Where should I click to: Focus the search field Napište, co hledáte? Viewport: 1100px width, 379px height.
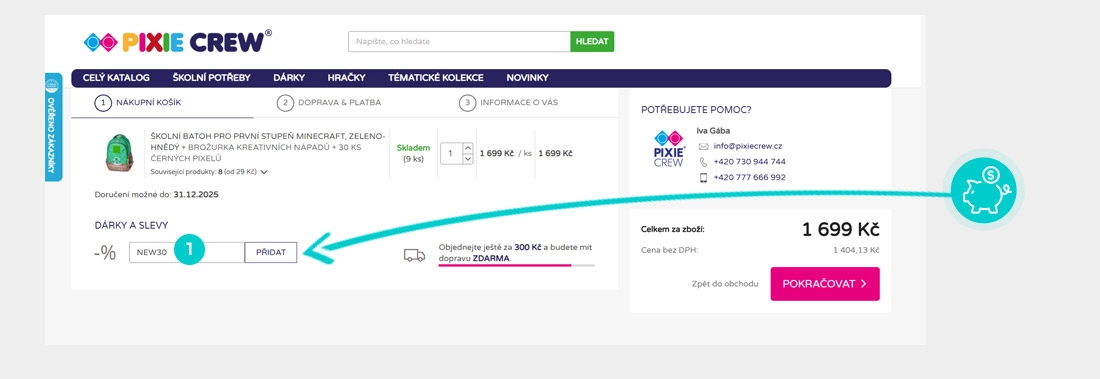[x=460, y=41]
